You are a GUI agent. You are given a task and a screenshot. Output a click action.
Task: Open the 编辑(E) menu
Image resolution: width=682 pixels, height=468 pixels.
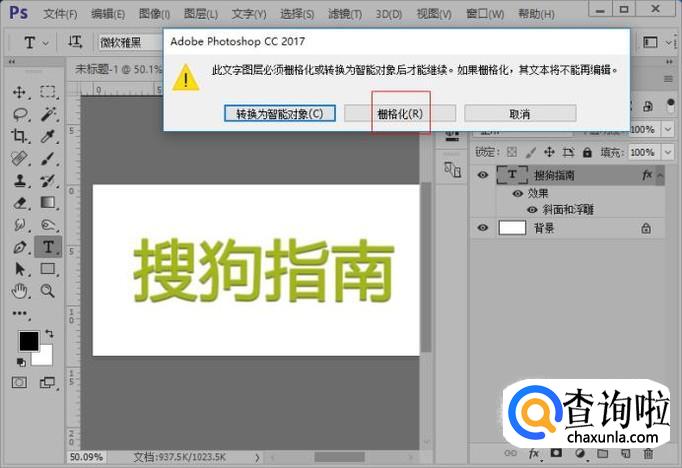click(108, 14)
